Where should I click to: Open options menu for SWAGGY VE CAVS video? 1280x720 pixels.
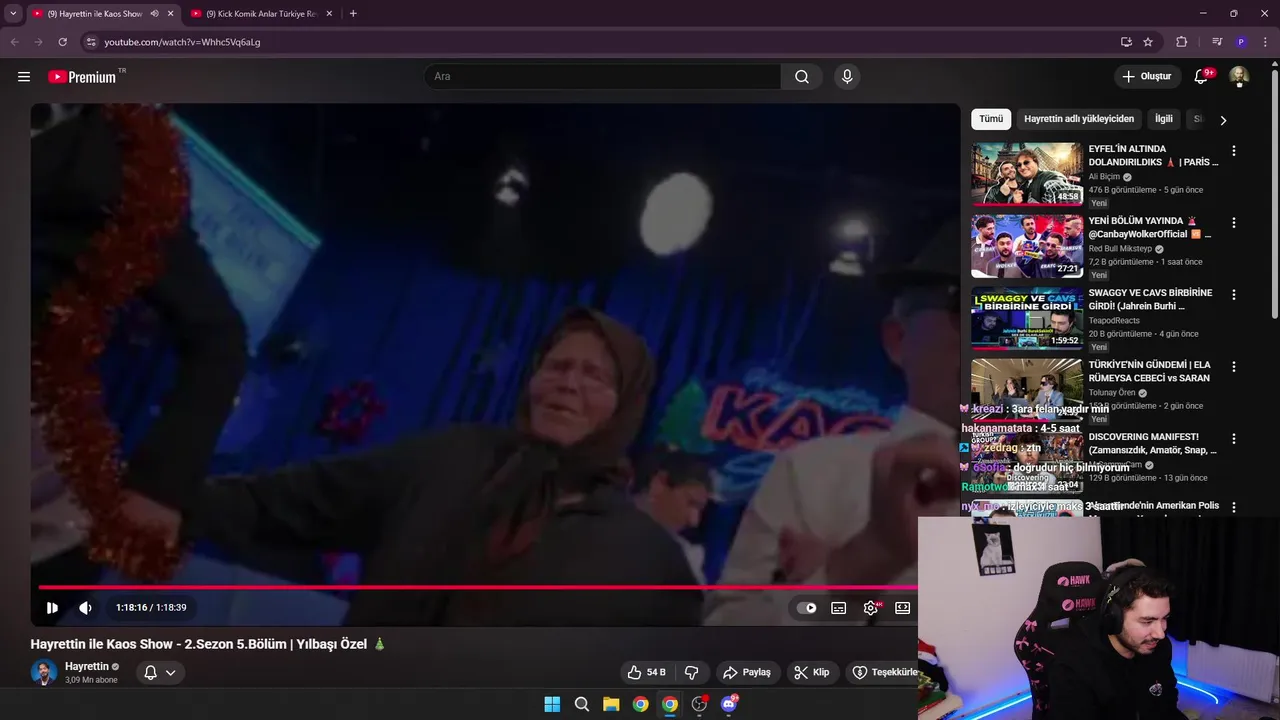pyautogui.click(x=1233, y=295)
